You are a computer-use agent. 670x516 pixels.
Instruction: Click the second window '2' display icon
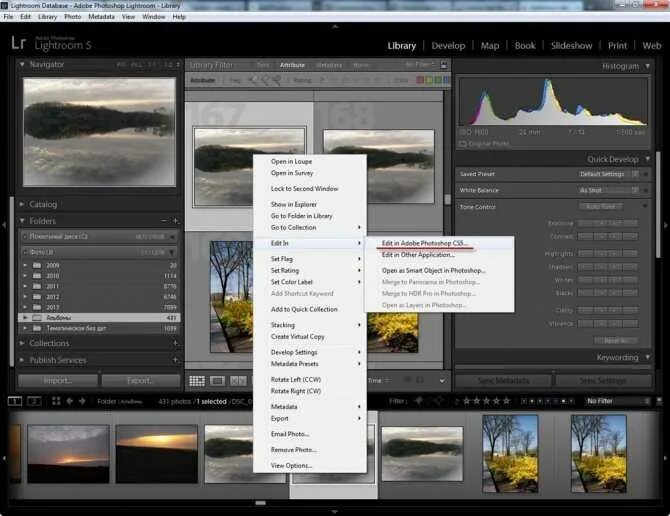34,401
